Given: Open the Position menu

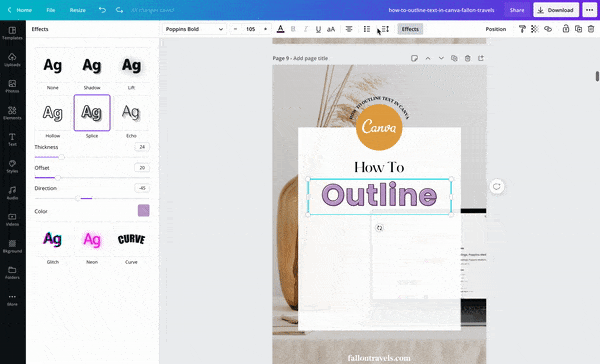Looking at the screenshot, I should (496, 29).
